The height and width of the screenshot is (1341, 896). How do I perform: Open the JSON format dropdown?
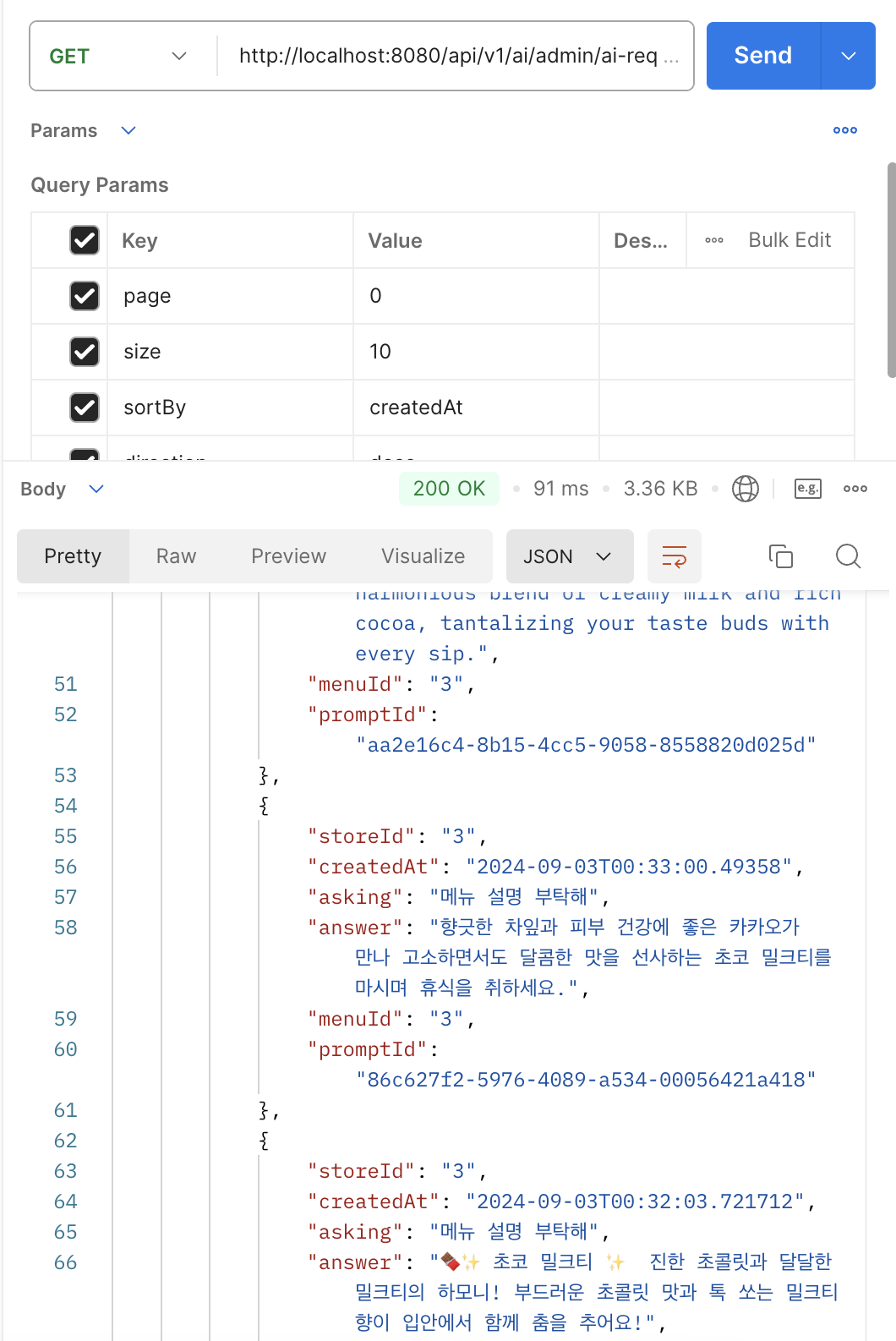coord(569,556)
